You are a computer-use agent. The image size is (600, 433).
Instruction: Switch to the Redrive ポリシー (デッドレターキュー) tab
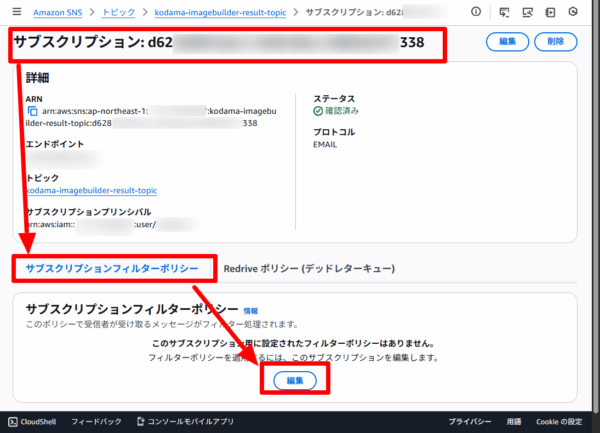point(309,269)
